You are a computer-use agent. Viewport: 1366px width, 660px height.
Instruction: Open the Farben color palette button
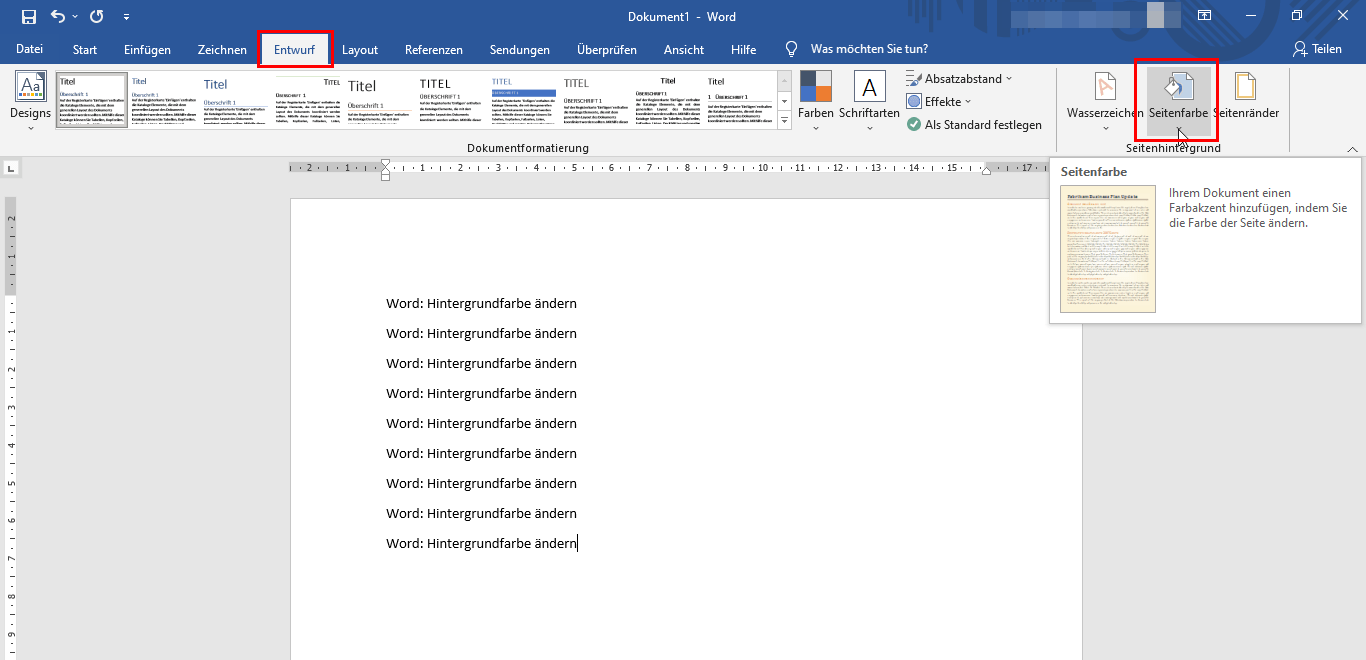tap(816, 101)
